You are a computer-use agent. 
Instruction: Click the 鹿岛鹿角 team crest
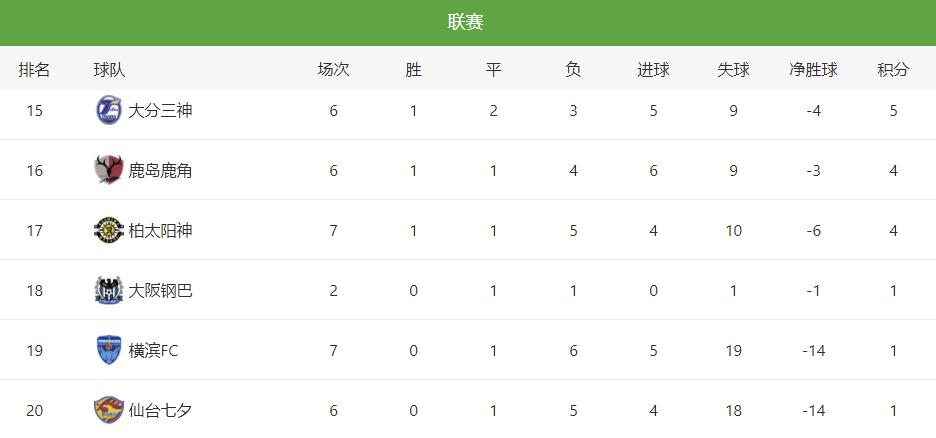click(108, 170)
